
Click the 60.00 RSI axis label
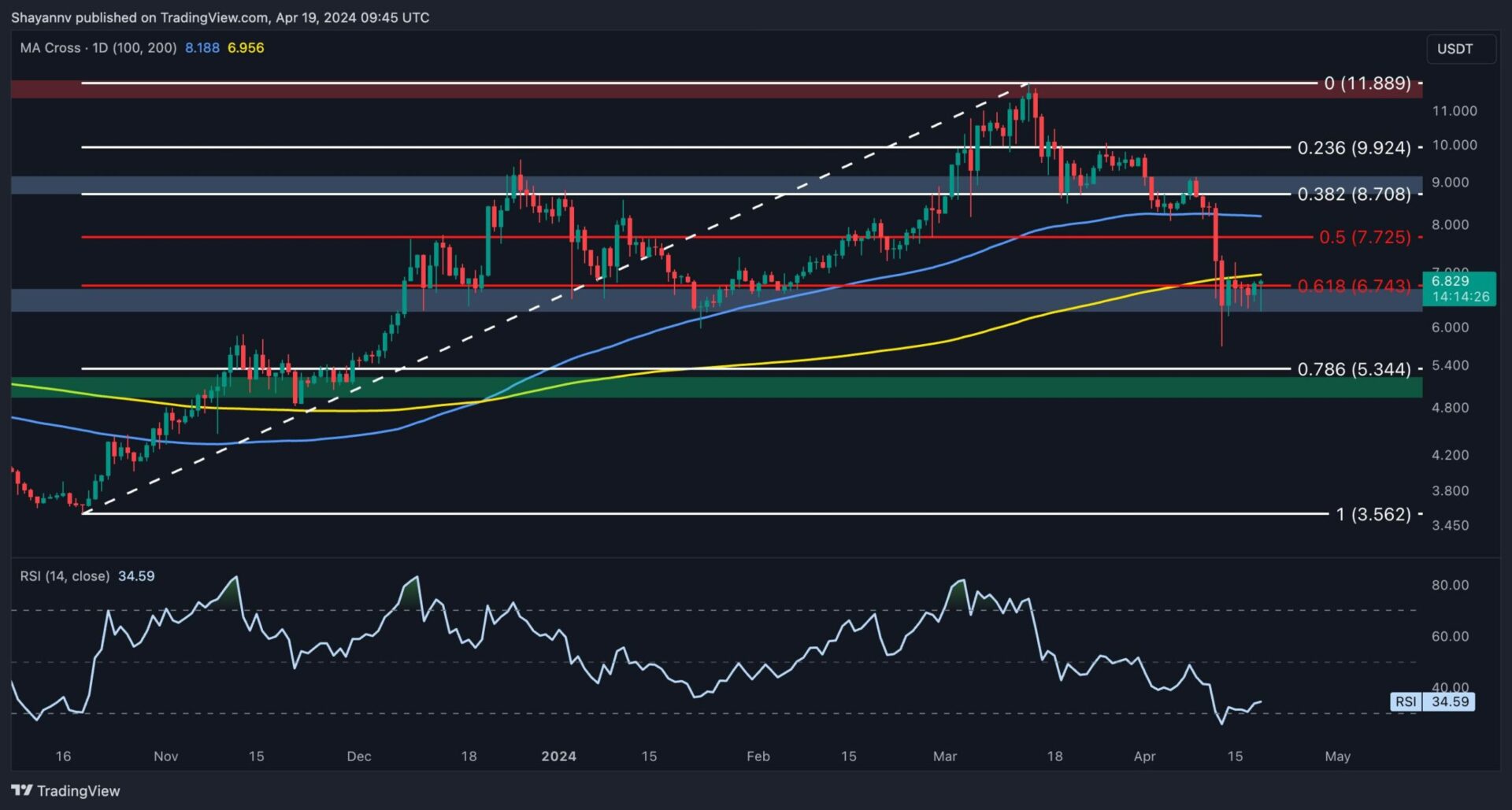point(1450,636)
